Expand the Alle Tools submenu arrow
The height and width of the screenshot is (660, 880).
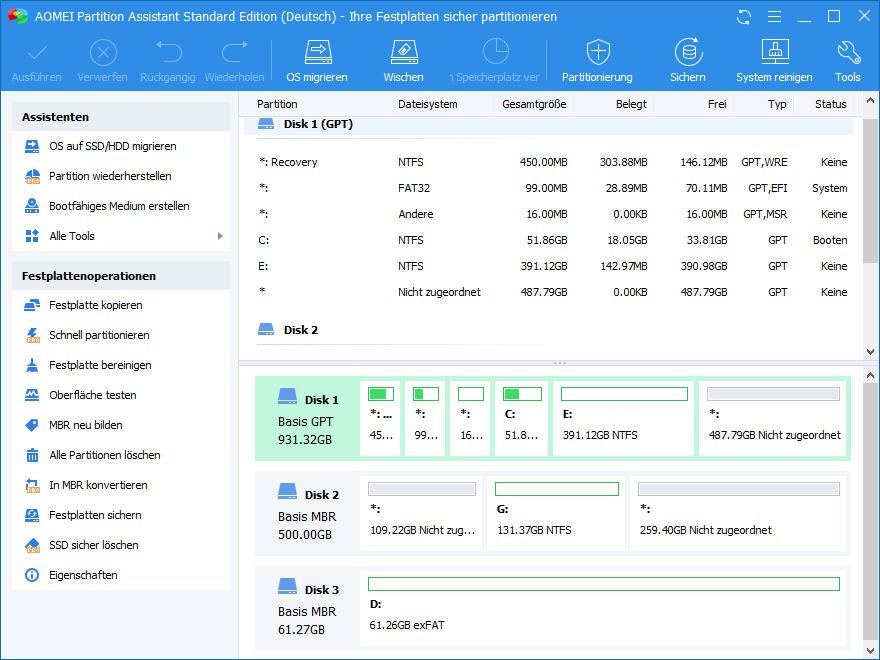[x=220, y=236]
